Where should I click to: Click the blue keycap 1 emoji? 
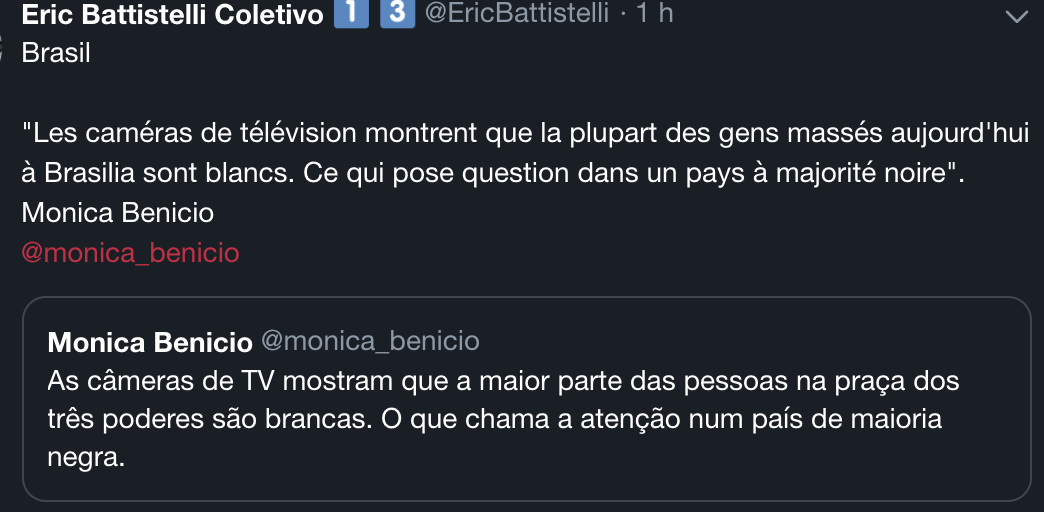pos(351,14)
